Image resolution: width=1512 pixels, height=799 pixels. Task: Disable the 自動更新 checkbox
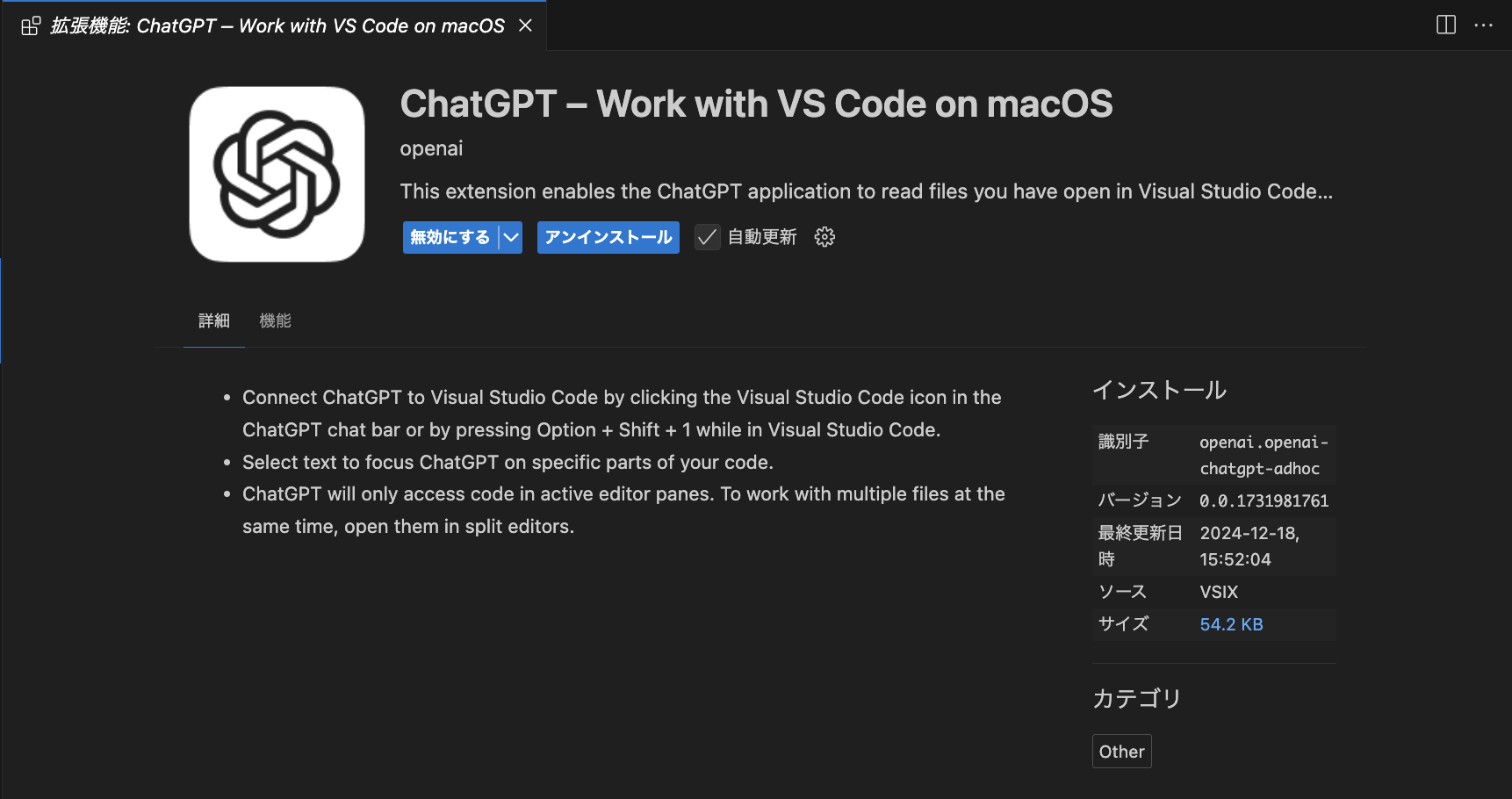pos(707,236)
